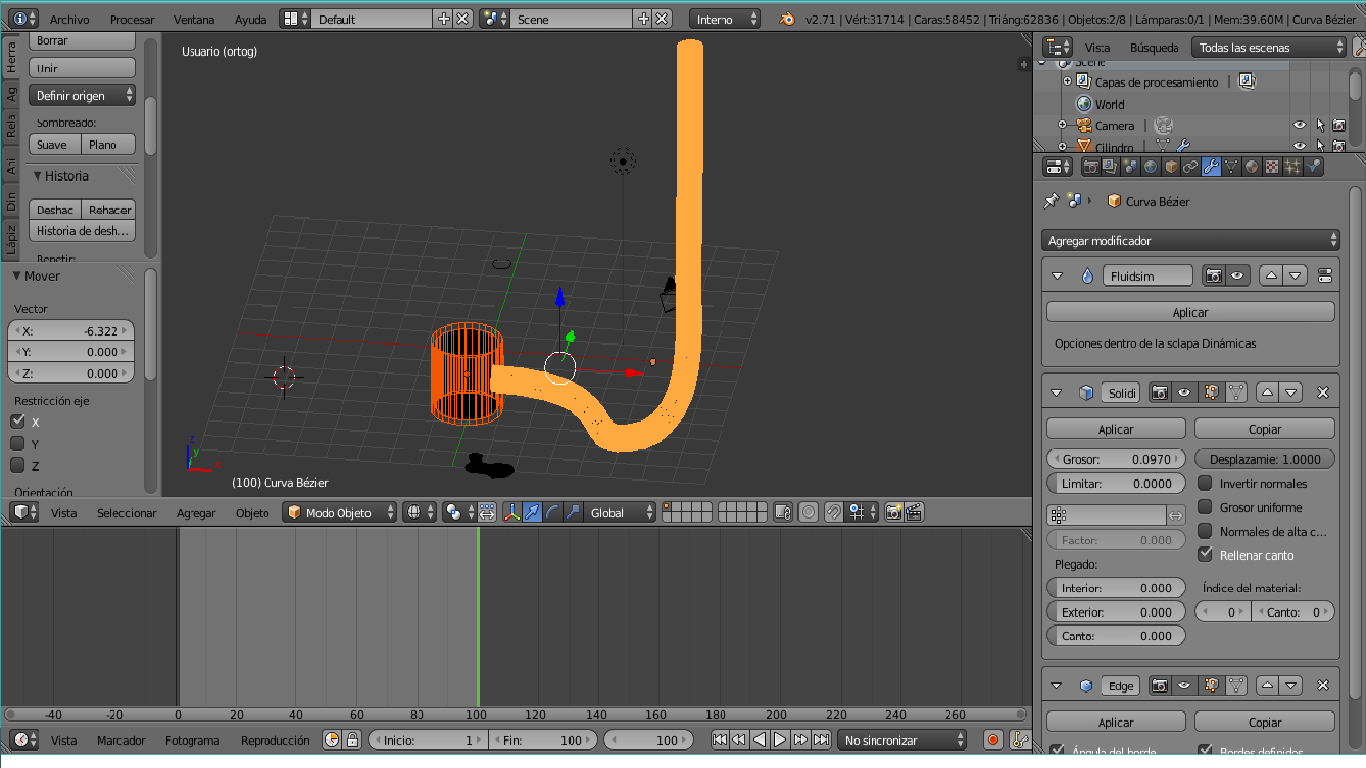Click the Grosor value slider
This screenshot has height=768, width=1366.
1115,460
